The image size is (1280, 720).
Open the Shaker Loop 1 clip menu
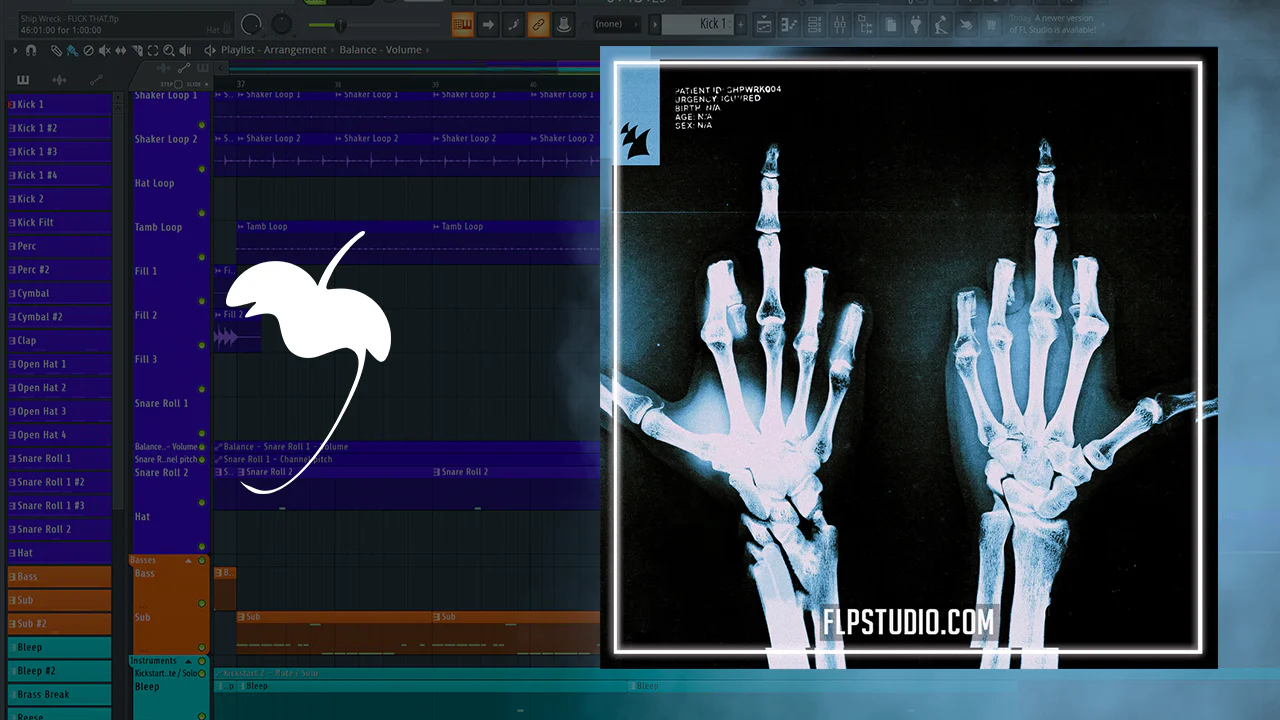(241, 95)
